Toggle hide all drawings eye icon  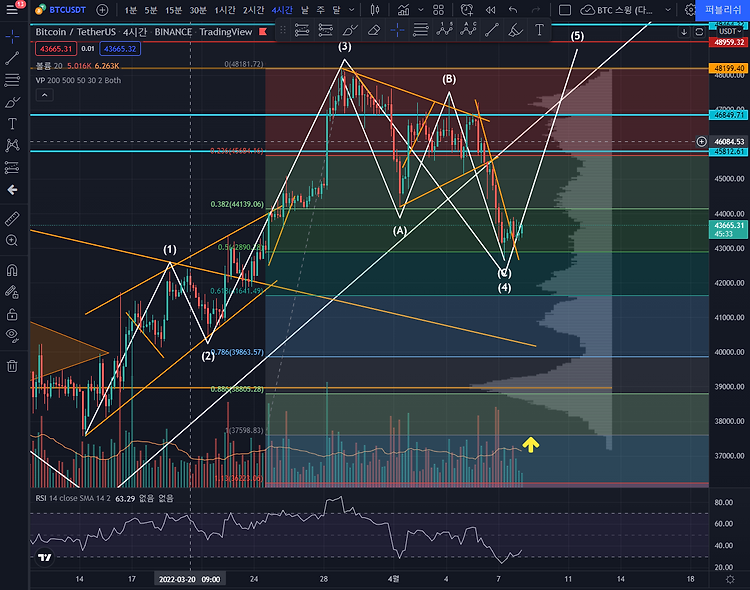tap(12, 335)
